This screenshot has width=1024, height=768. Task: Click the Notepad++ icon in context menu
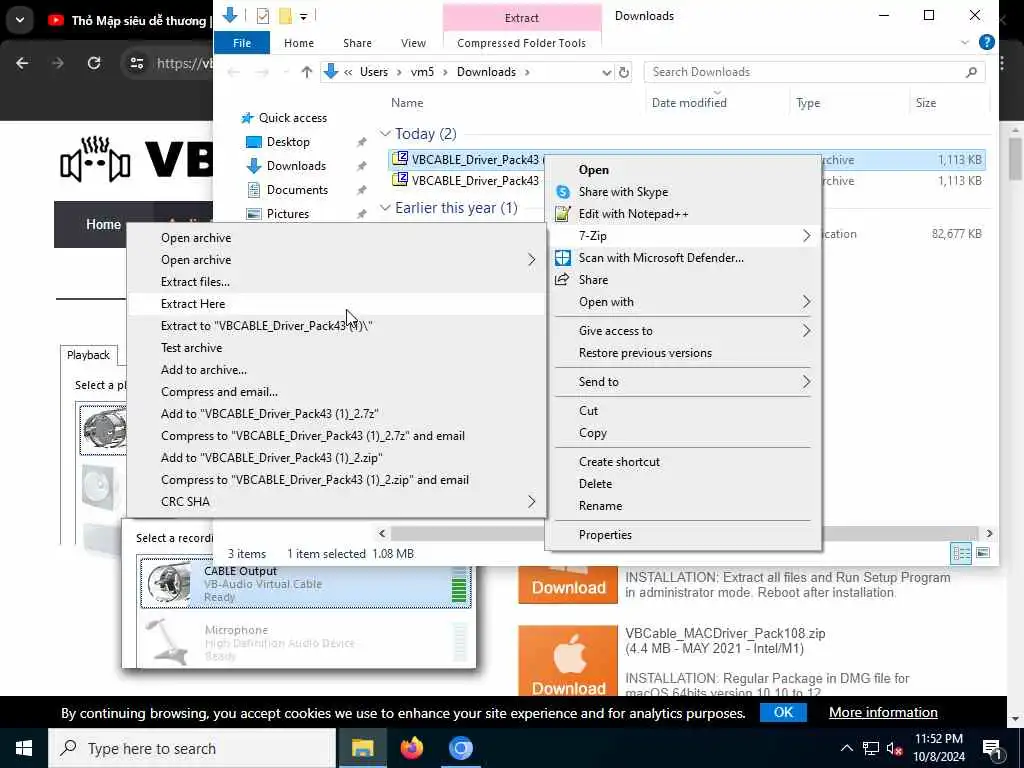coord(562,214)
